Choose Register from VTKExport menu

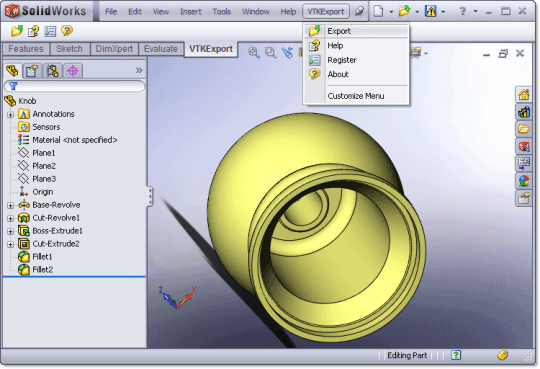click(356, 60)
